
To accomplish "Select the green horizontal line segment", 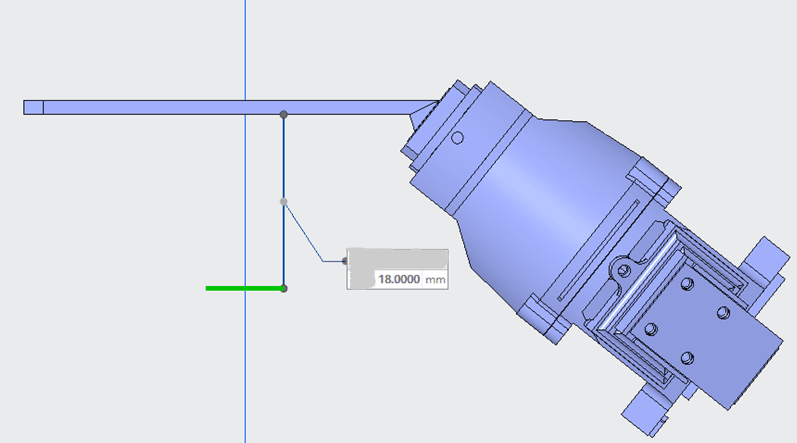I will pyautogui.click(x=244, y=289).
